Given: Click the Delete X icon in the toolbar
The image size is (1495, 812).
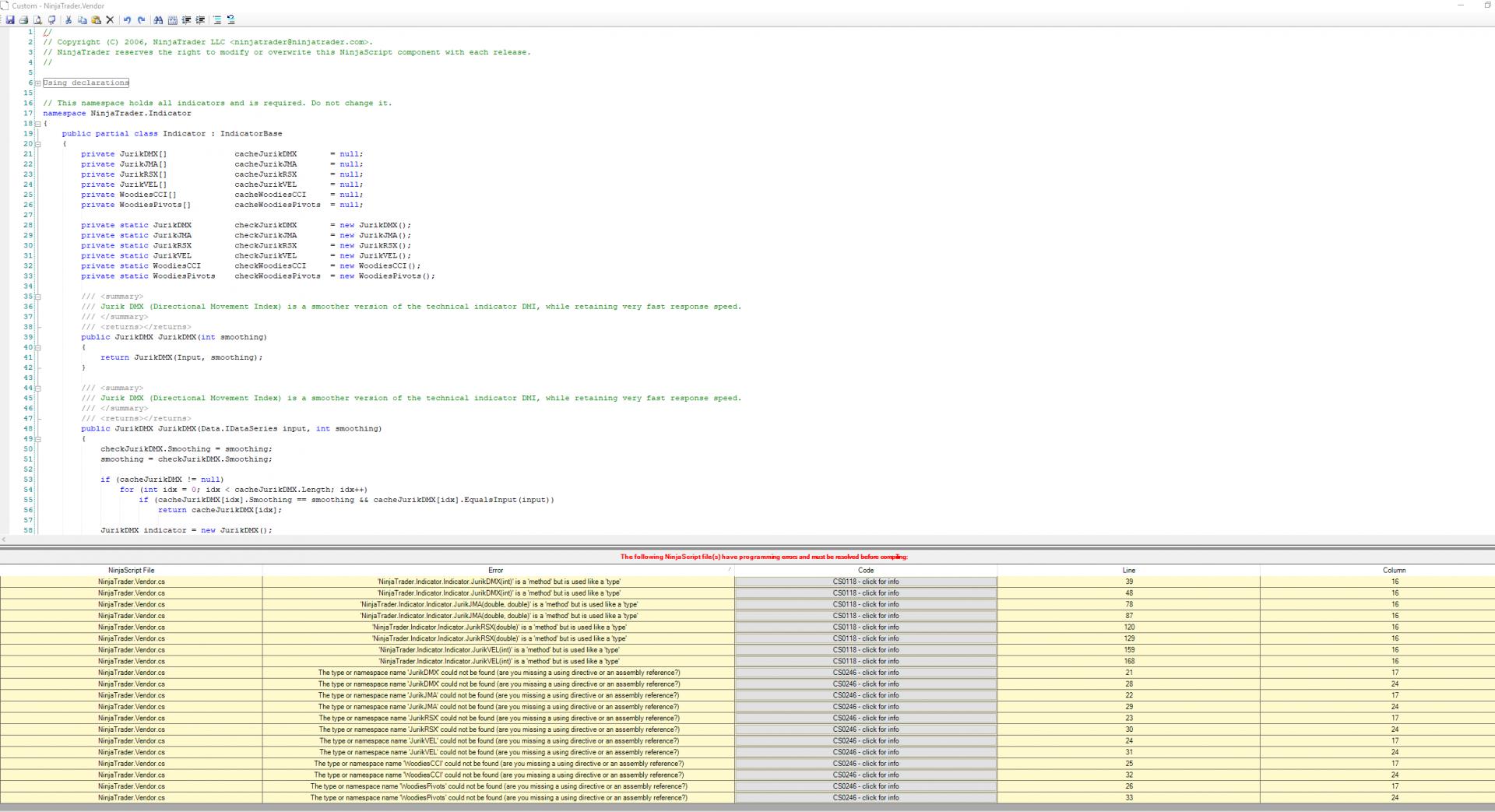Looking at the screenshot, I should (x=110, y=20).
